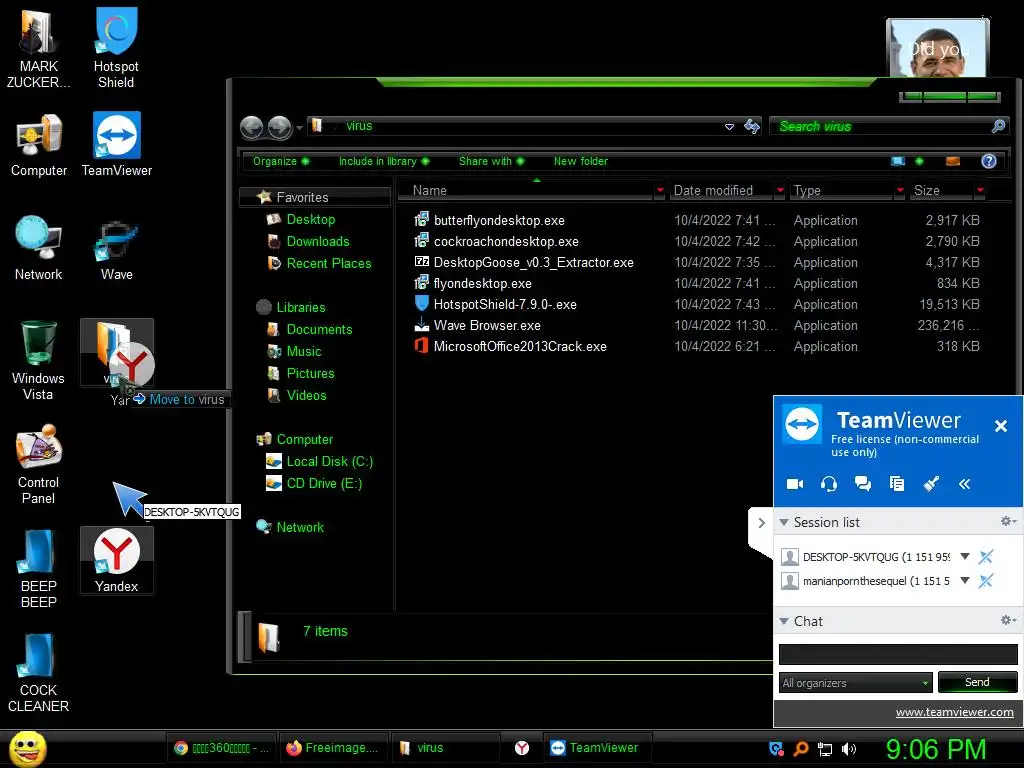Collapse the Session list section

click(784, 522)
